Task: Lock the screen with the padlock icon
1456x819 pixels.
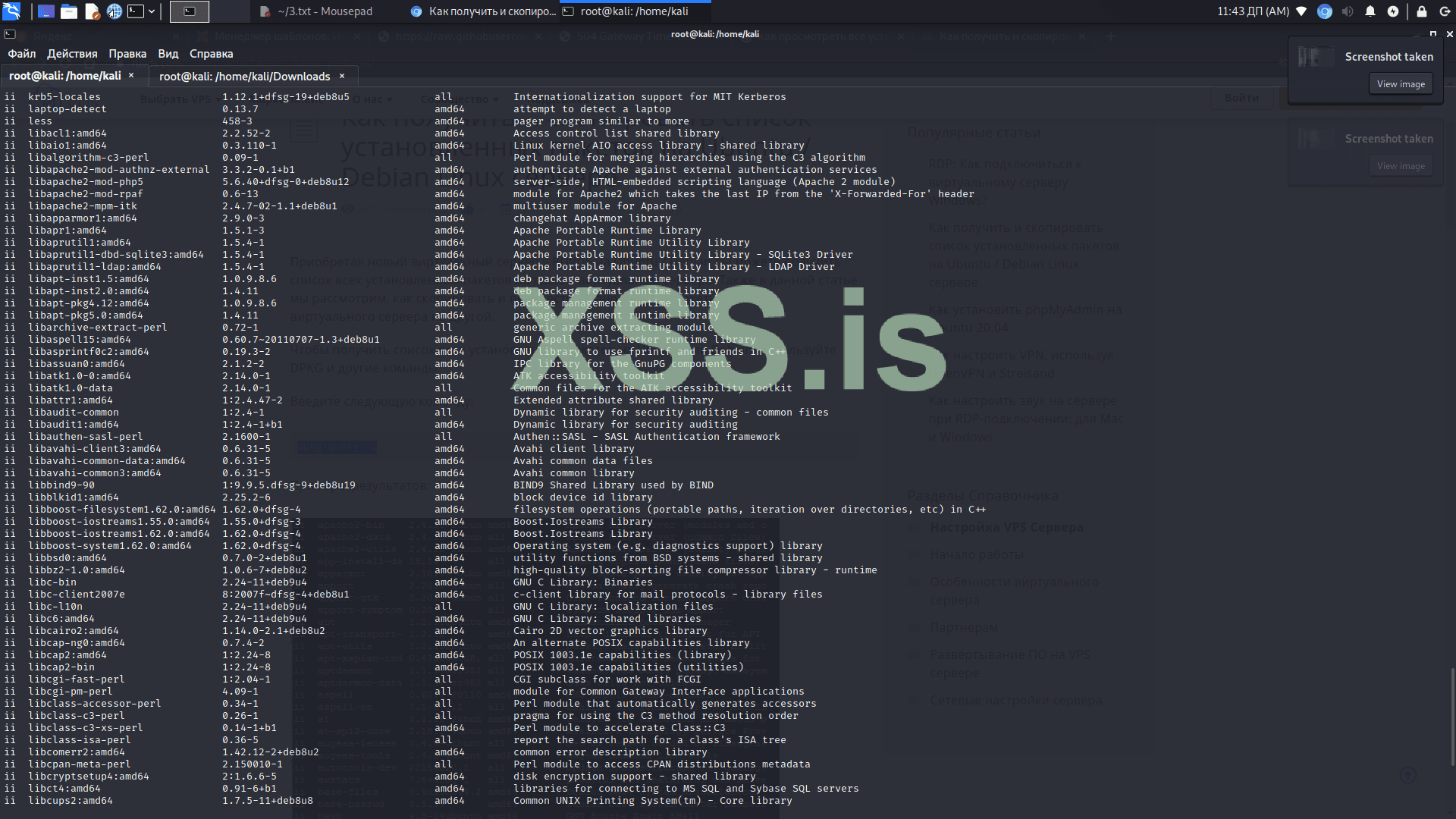Action: coord(1422,11)
